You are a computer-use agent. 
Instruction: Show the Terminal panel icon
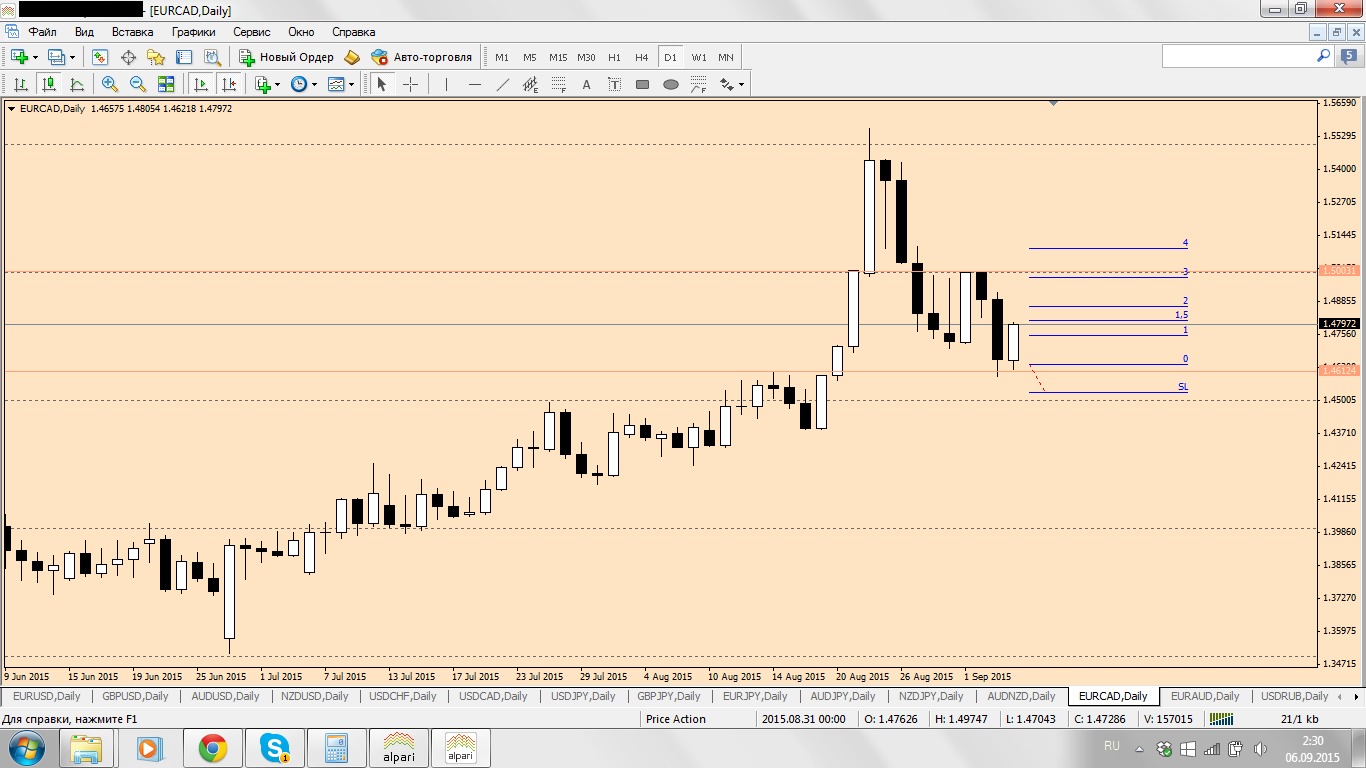184,57
